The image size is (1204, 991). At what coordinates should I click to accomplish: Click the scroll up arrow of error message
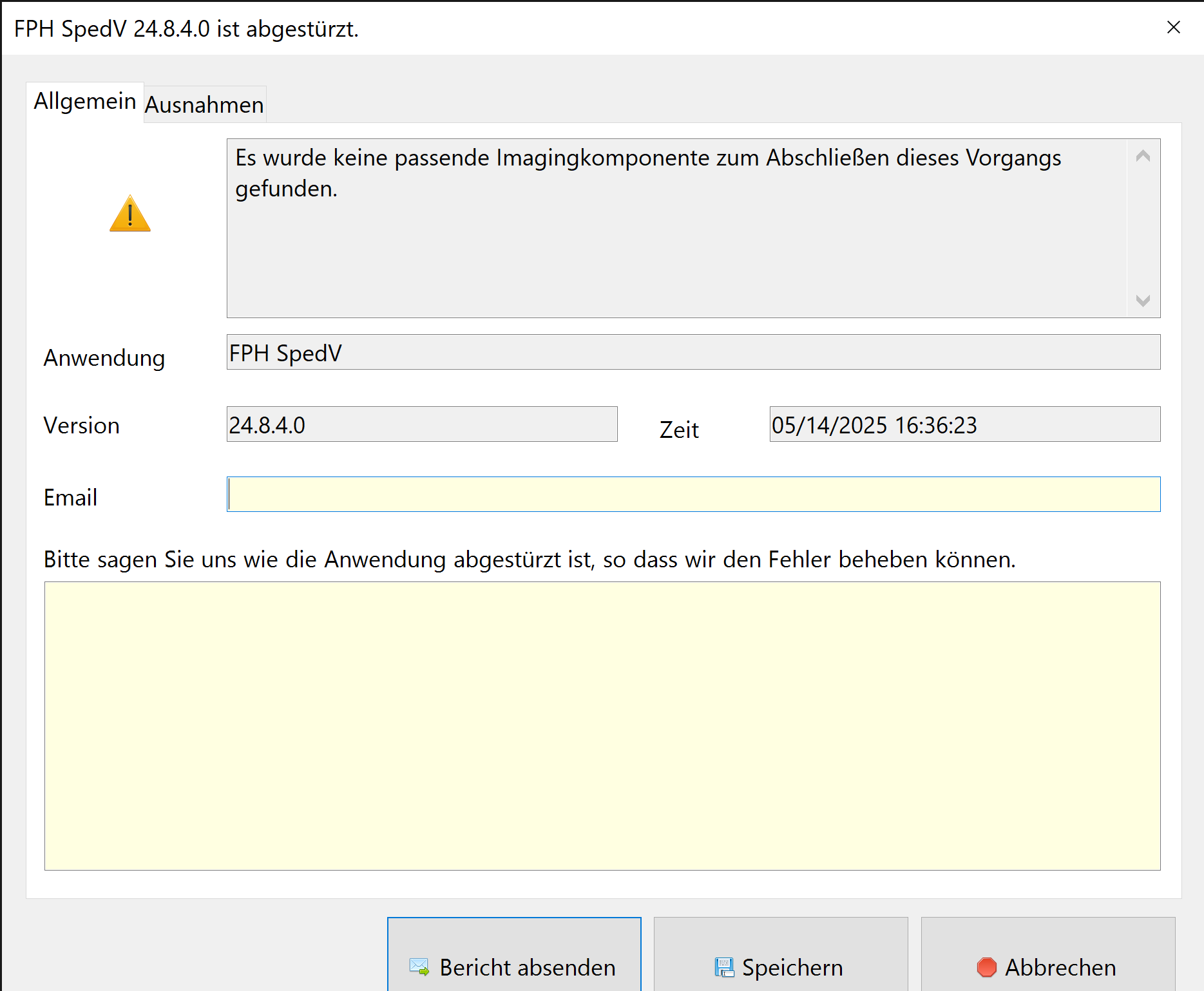(x=1143, y=156)
